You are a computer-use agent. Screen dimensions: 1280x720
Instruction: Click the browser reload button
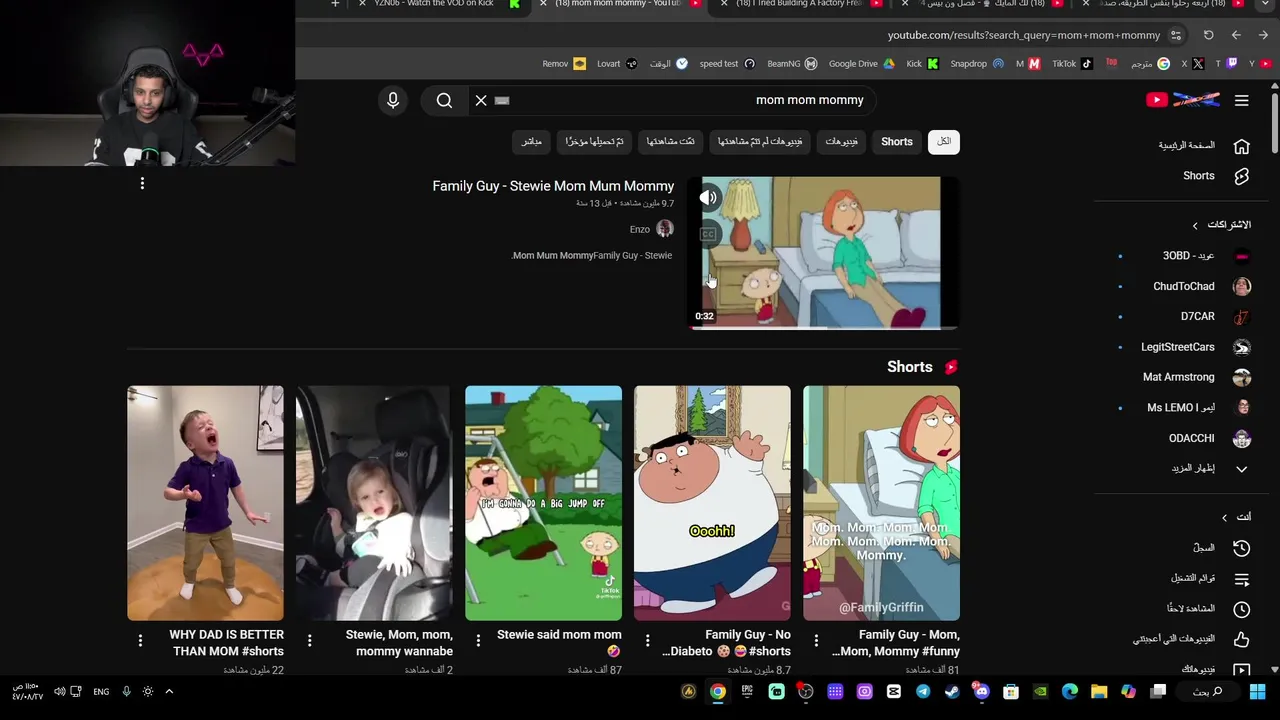[x=1208, y=35]
